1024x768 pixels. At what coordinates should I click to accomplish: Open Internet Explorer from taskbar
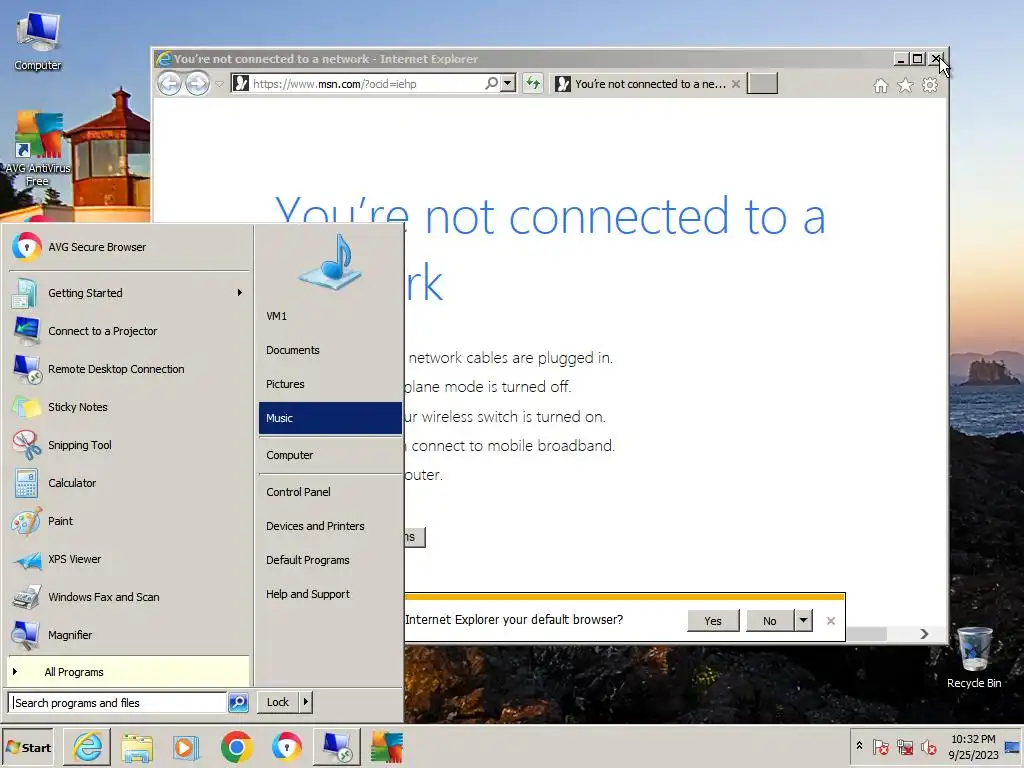(87, 747)
